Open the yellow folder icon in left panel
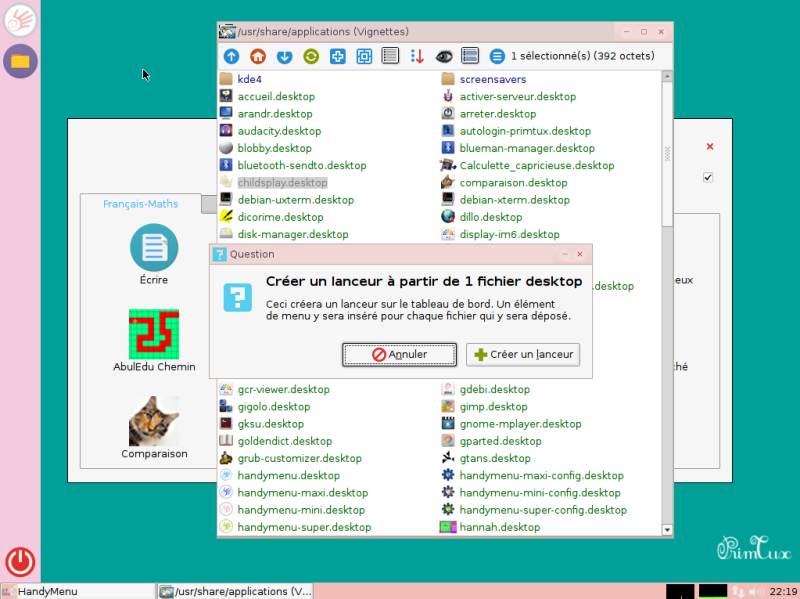800x599 pixels. (x=20, y=61)
